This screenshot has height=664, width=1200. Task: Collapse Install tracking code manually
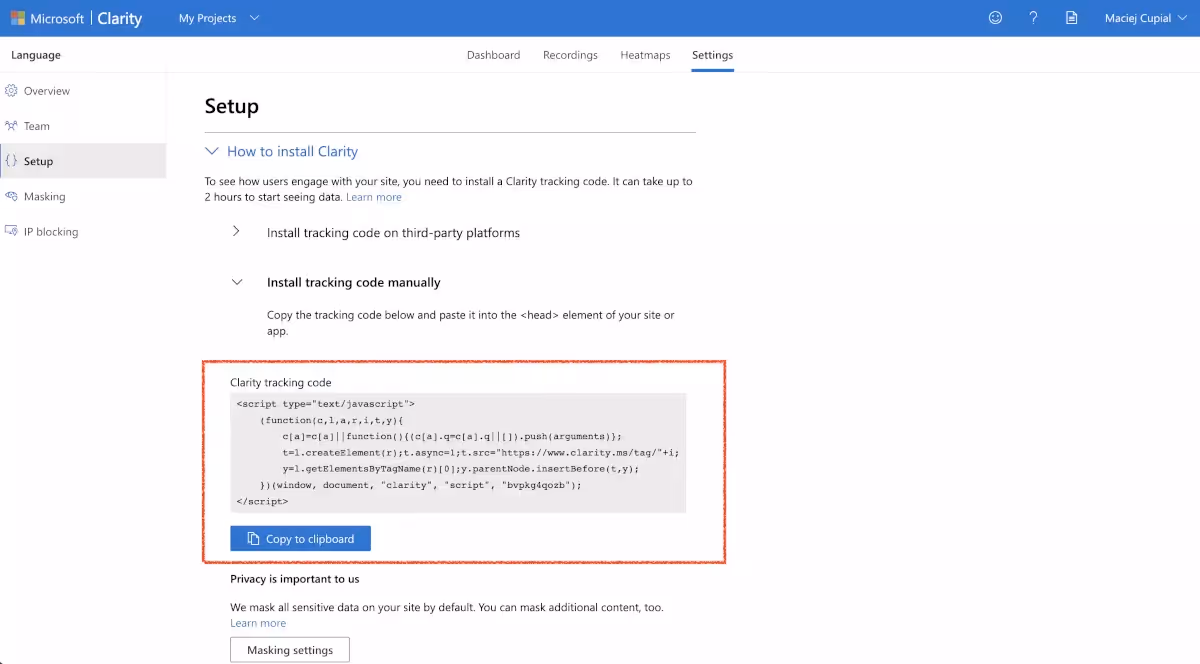pos(237,281)
